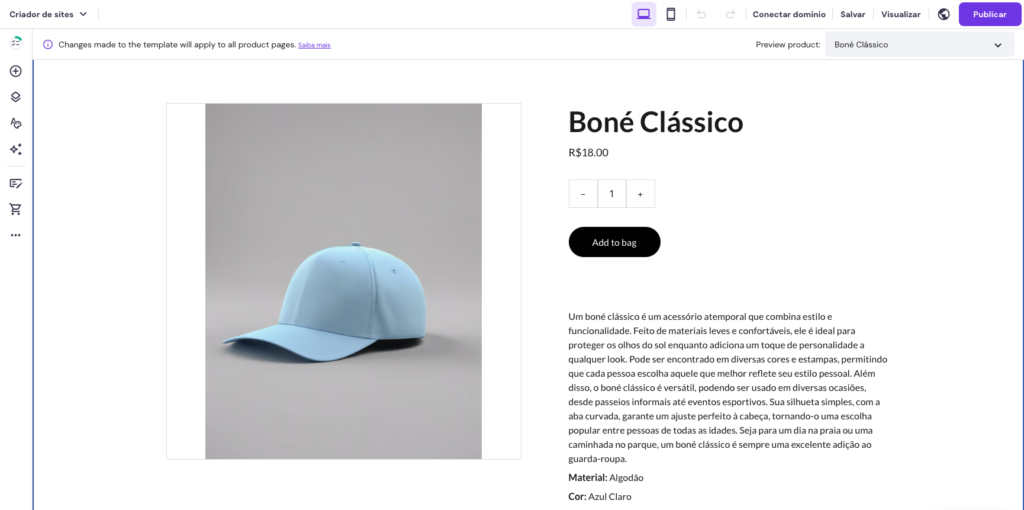The image size is (1024, 510).
Task: Click the language globe icon
Action: tap(943, 14)
